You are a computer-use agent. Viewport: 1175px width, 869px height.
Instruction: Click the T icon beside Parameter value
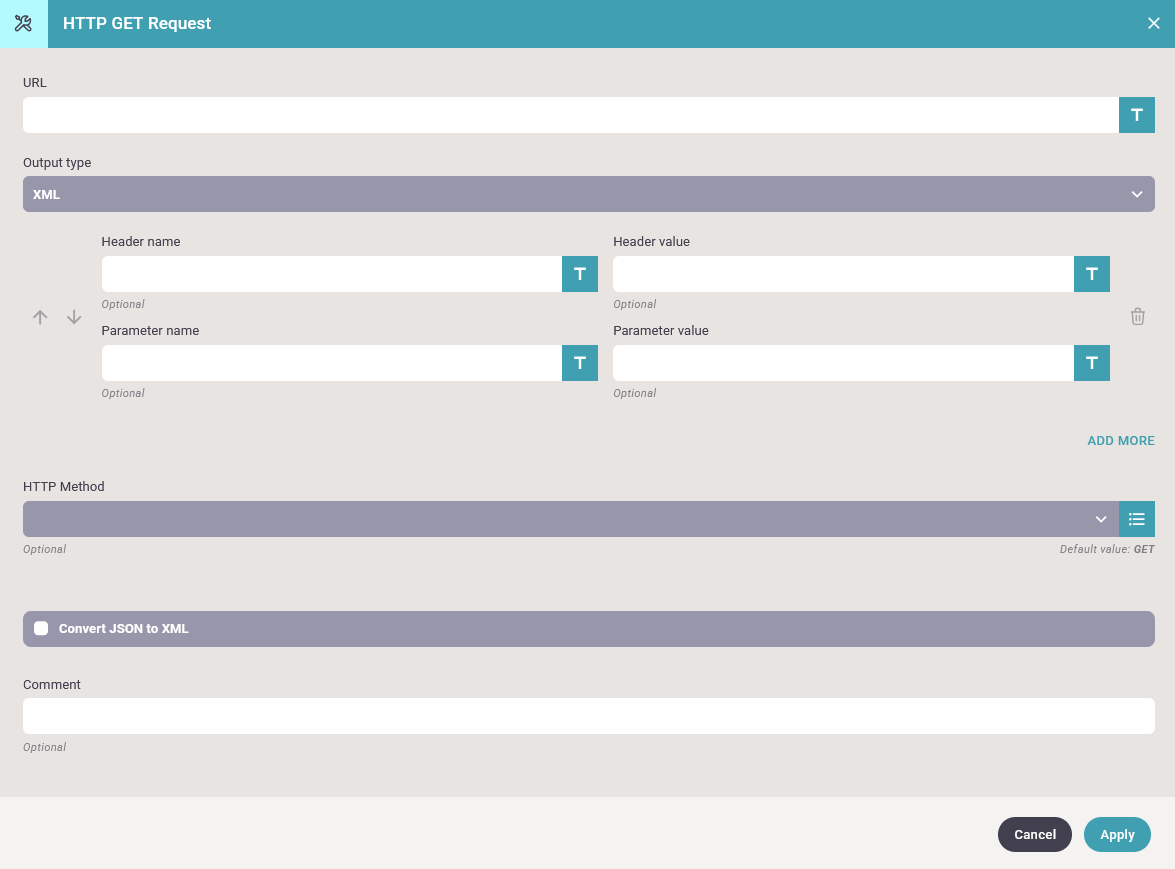point(1091,363)
